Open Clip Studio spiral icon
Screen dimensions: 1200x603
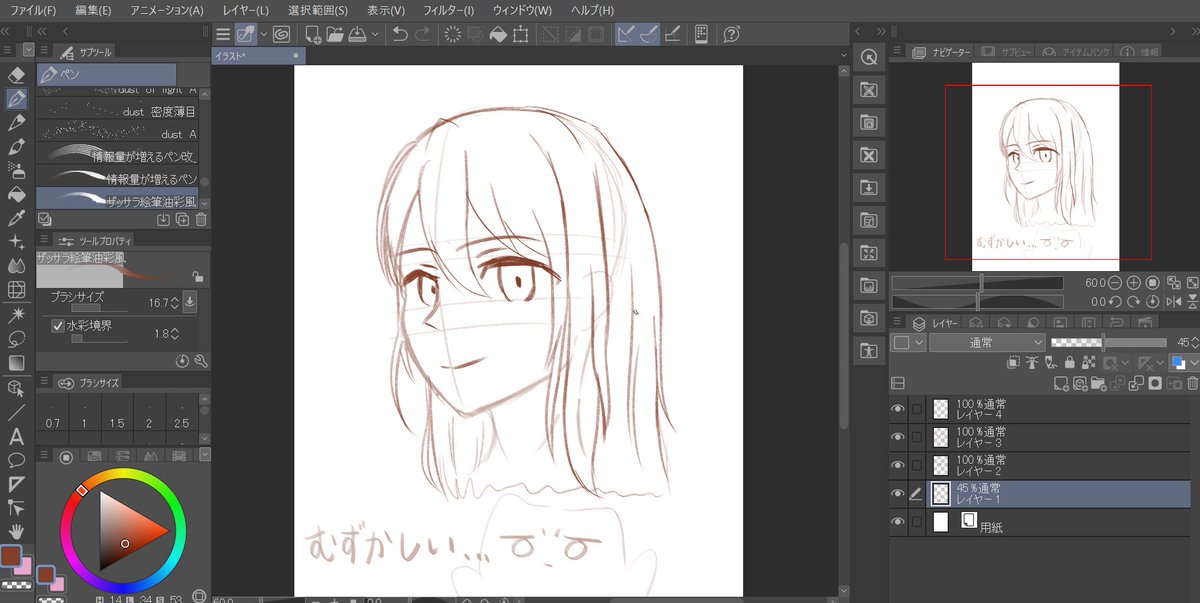click(282, 34)
